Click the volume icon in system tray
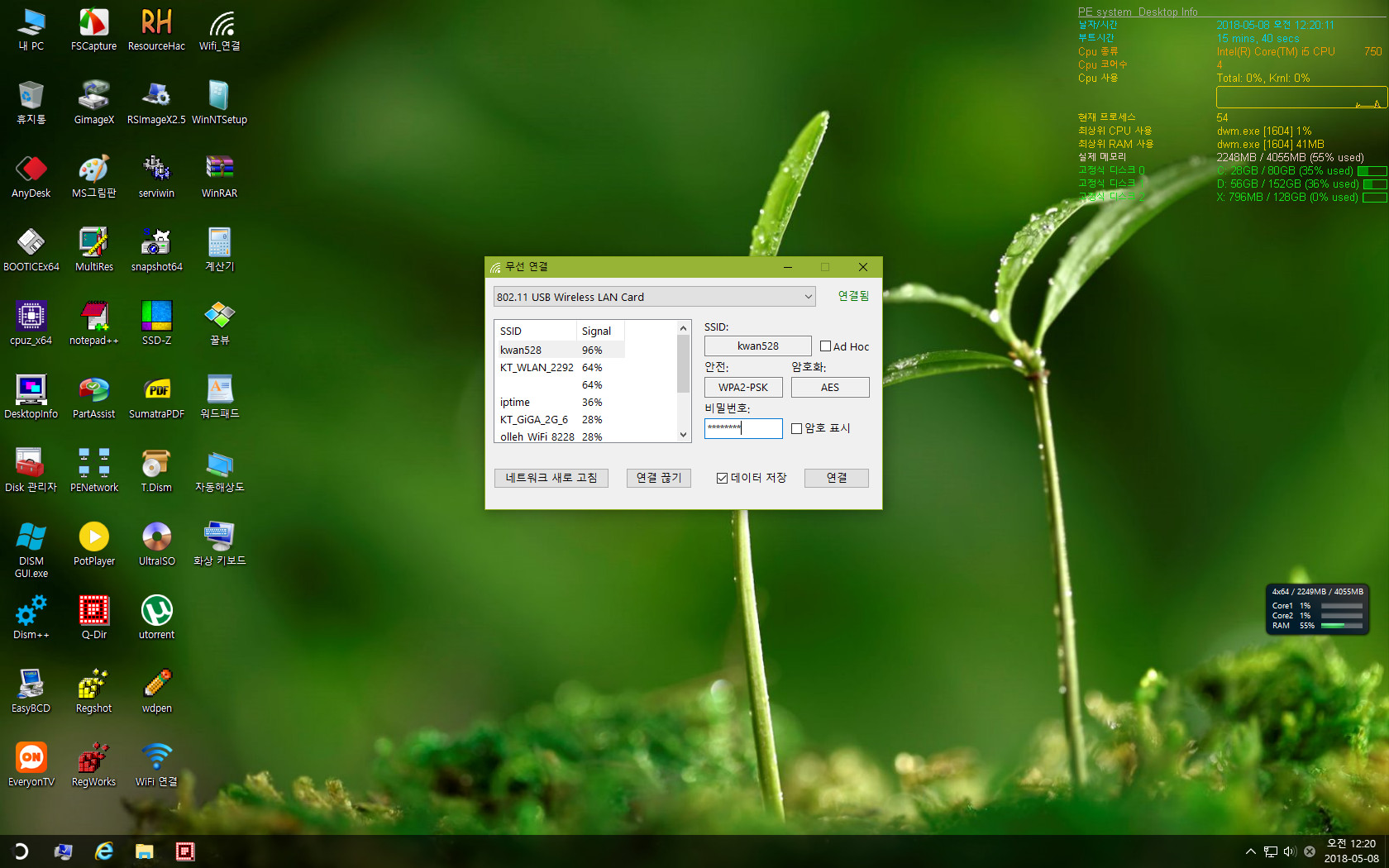The width and height of the screenshot is (1389, 868). click(x=1290, y=851)
